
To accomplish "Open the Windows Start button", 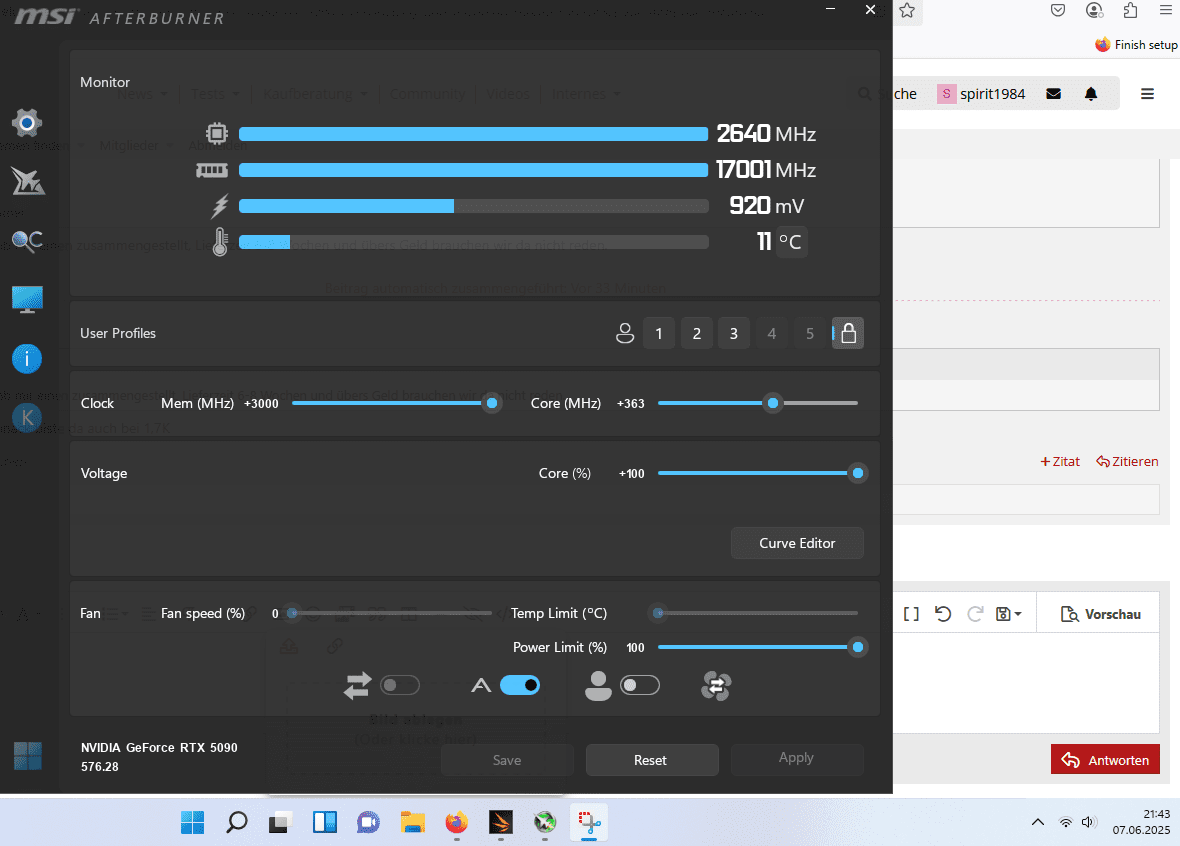I will tap(193, 823).
